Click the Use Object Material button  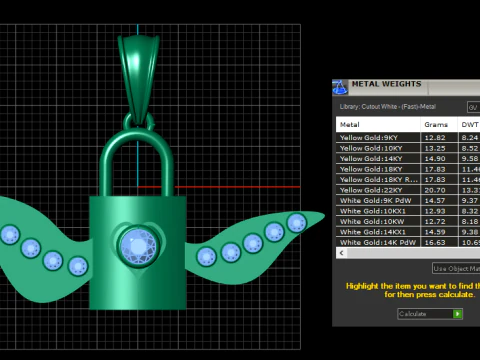pos(456,268)
